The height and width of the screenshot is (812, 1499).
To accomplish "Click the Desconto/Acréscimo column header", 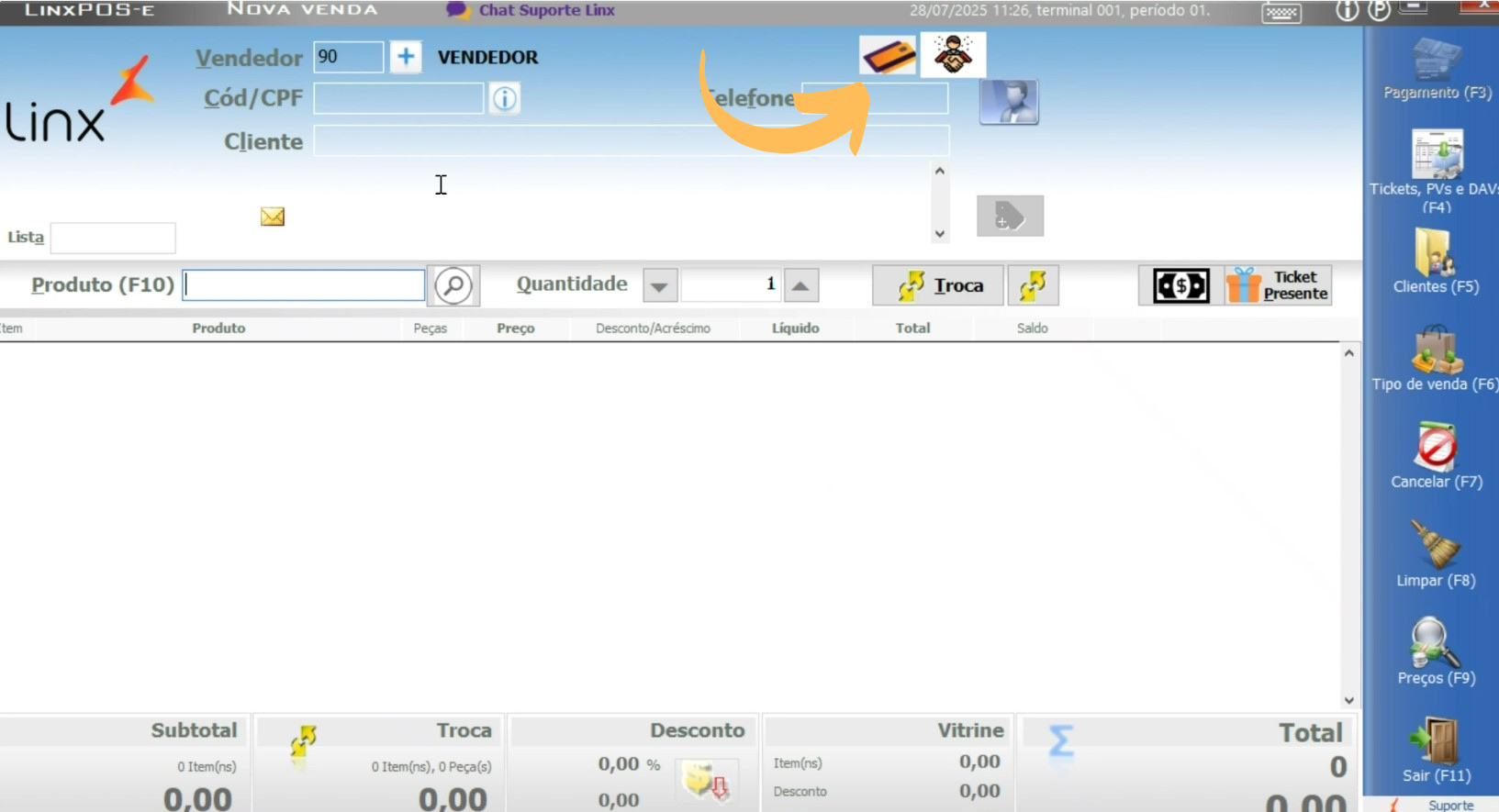I will tap(653, 328).
